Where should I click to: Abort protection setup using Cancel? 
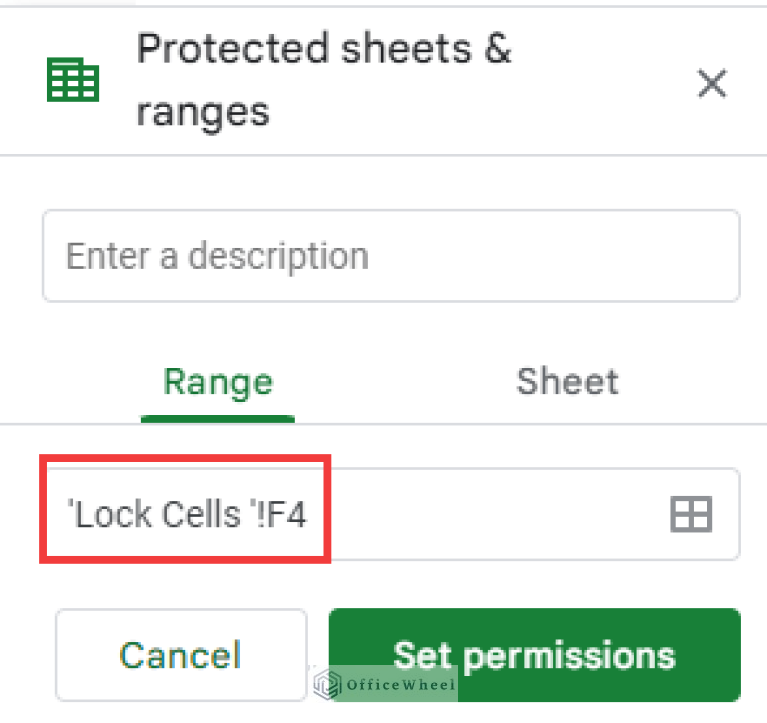[180, 655]
